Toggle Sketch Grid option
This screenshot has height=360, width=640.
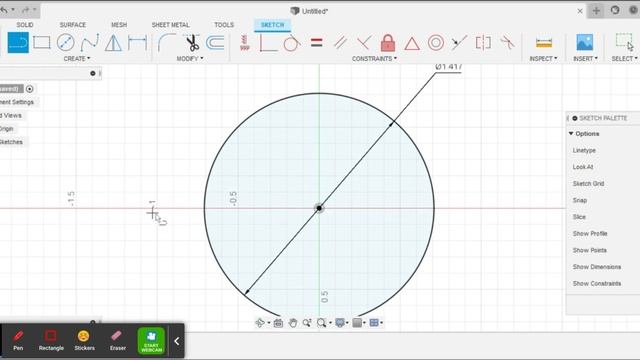[x=588, y=184]
